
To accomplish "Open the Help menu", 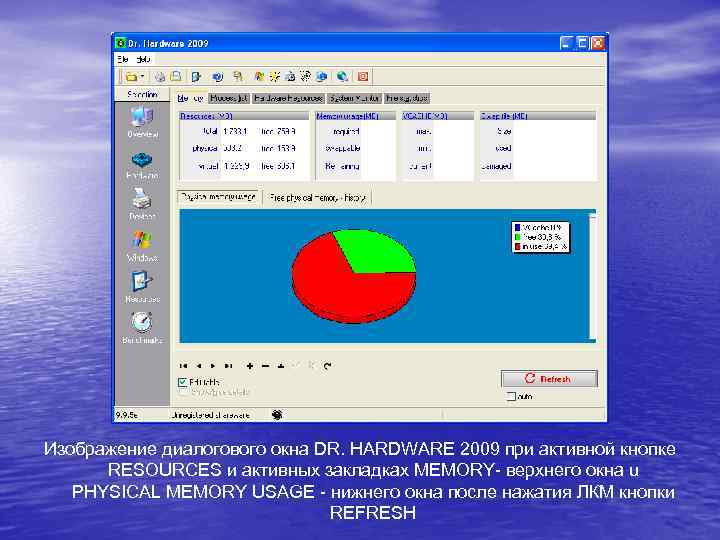I will (144, 59).
